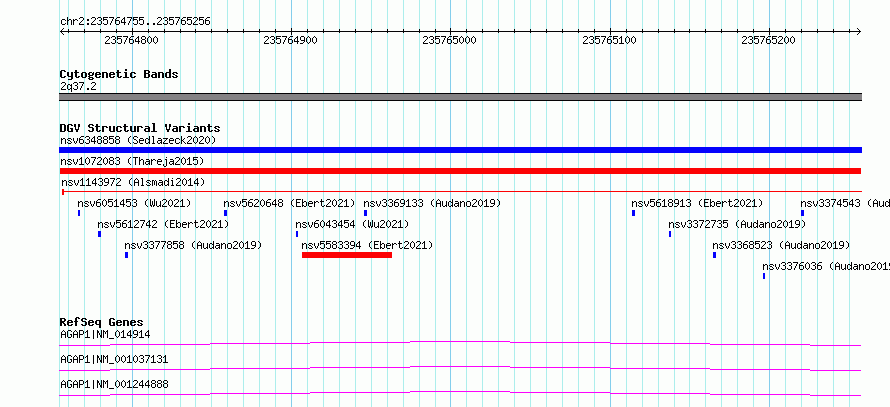Open variant nsv6348858 (Sedlazeck2020) label
The image size is (890, 407).
(138, 140)
